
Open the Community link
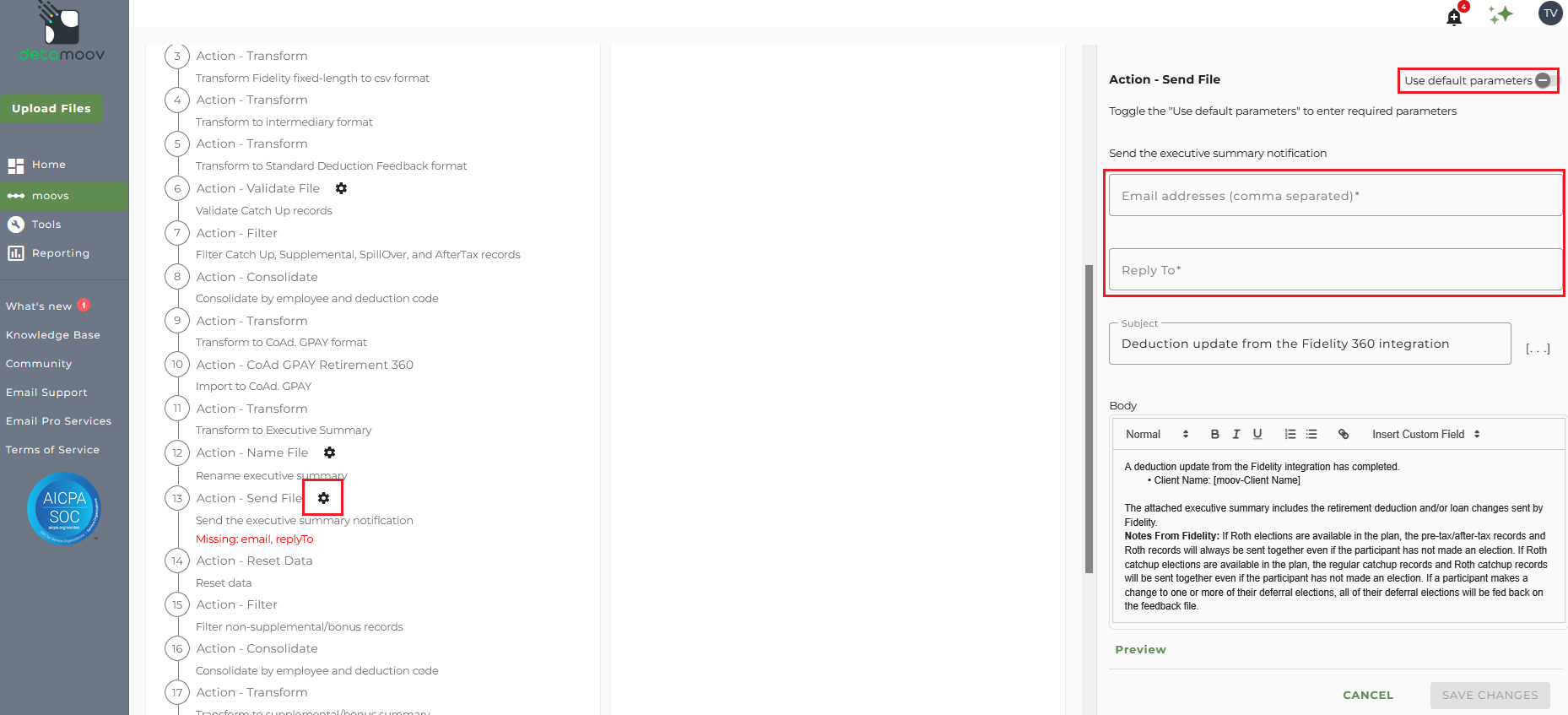[x=39, y=364]
